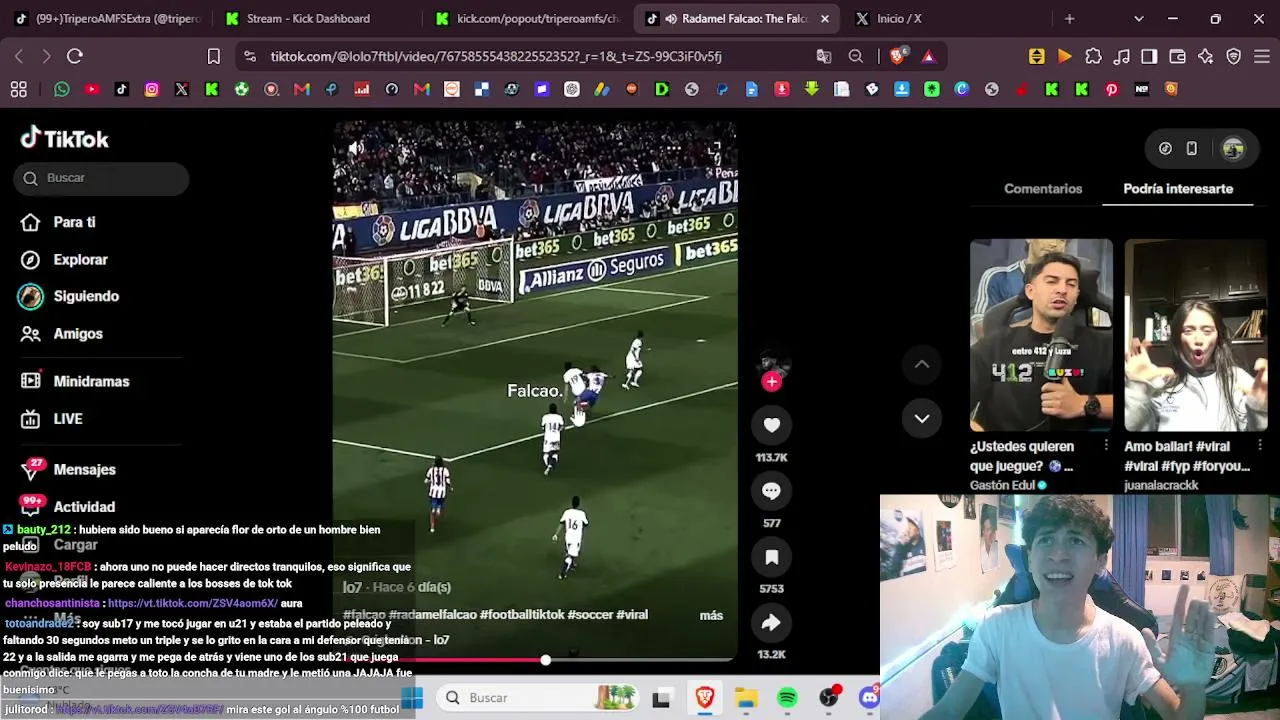Switch to the Comentarios tab
This screenshot has height=720, width=1280.
click(1043, 188)
